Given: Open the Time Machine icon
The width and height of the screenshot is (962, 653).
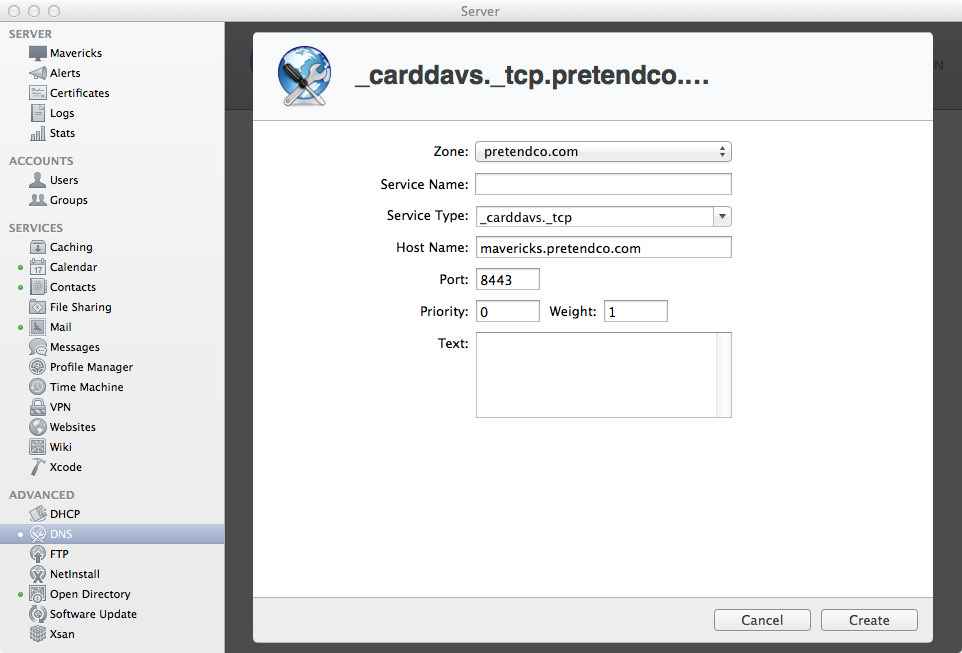Looking at the screenshot, I should 37,387.
